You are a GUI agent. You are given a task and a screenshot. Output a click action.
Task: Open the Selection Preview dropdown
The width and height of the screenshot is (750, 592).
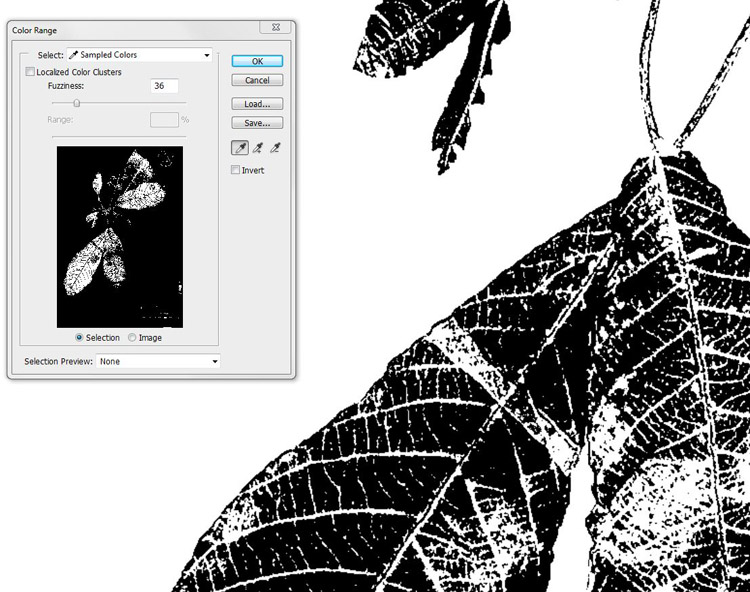point(158,362)
